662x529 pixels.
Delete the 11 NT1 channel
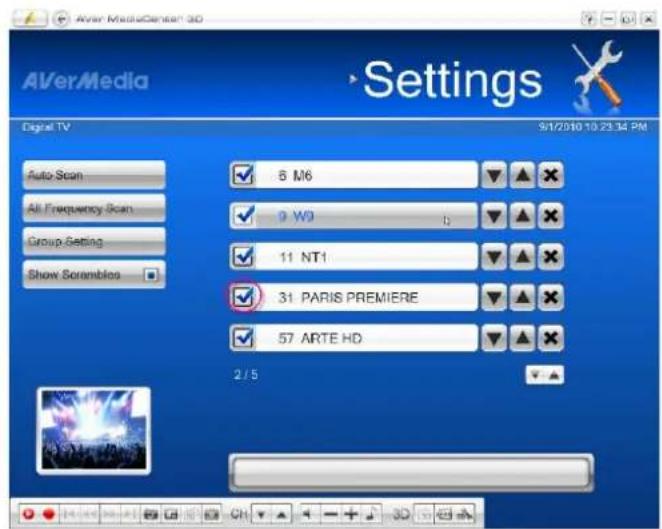[551, 256]
